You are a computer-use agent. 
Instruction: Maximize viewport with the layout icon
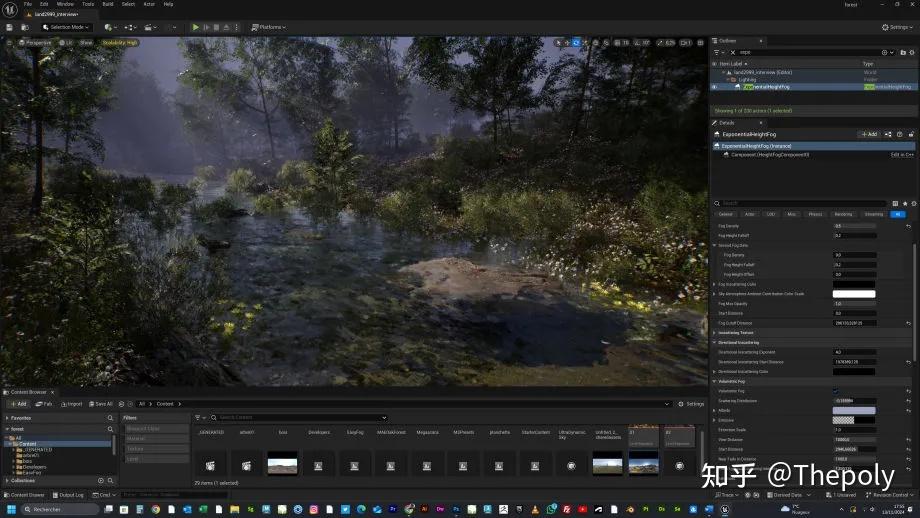(x=700, y=43)
